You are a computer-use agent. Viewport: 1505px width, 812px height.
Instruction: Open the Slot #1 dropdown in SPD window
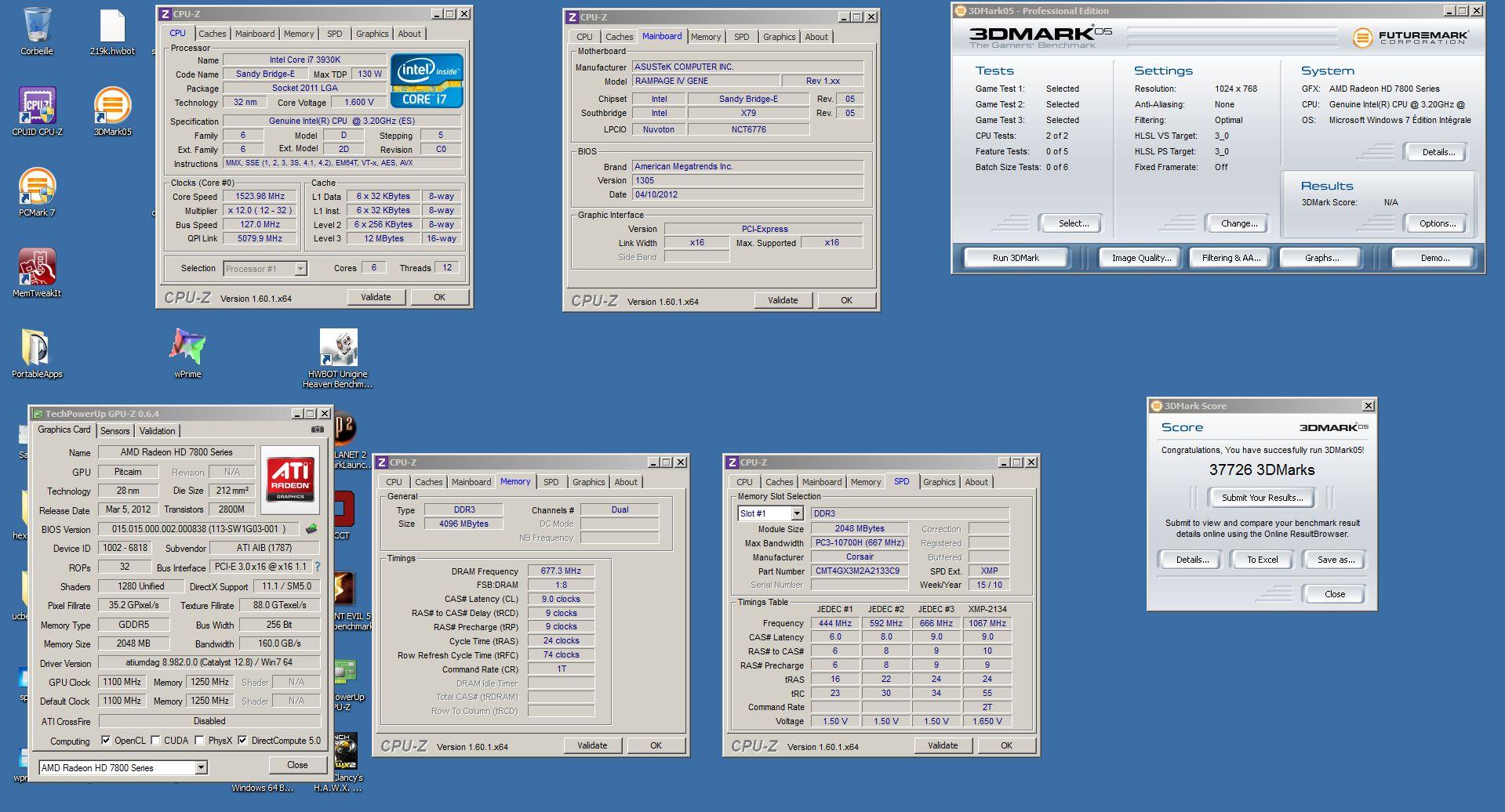pos(797,513)
